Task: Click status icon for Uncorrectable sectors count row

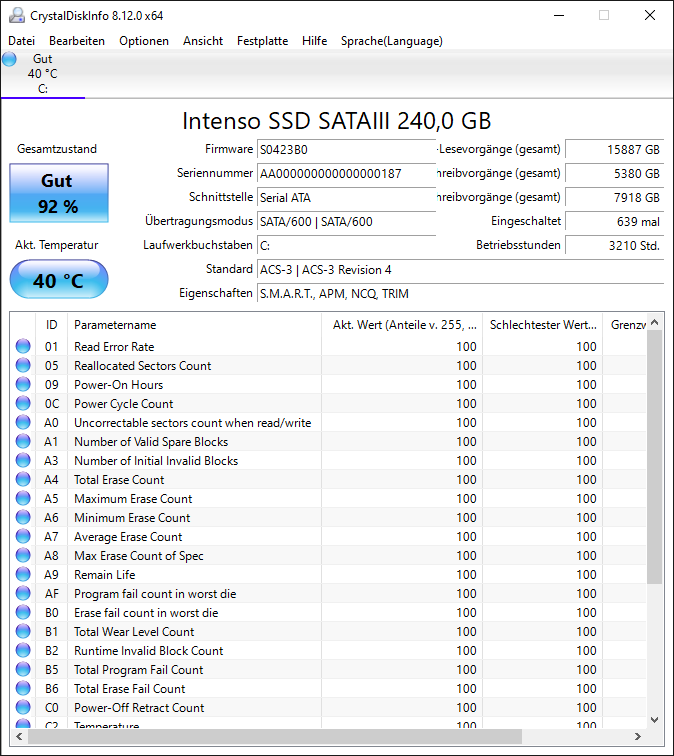Action: pos(23,422)
